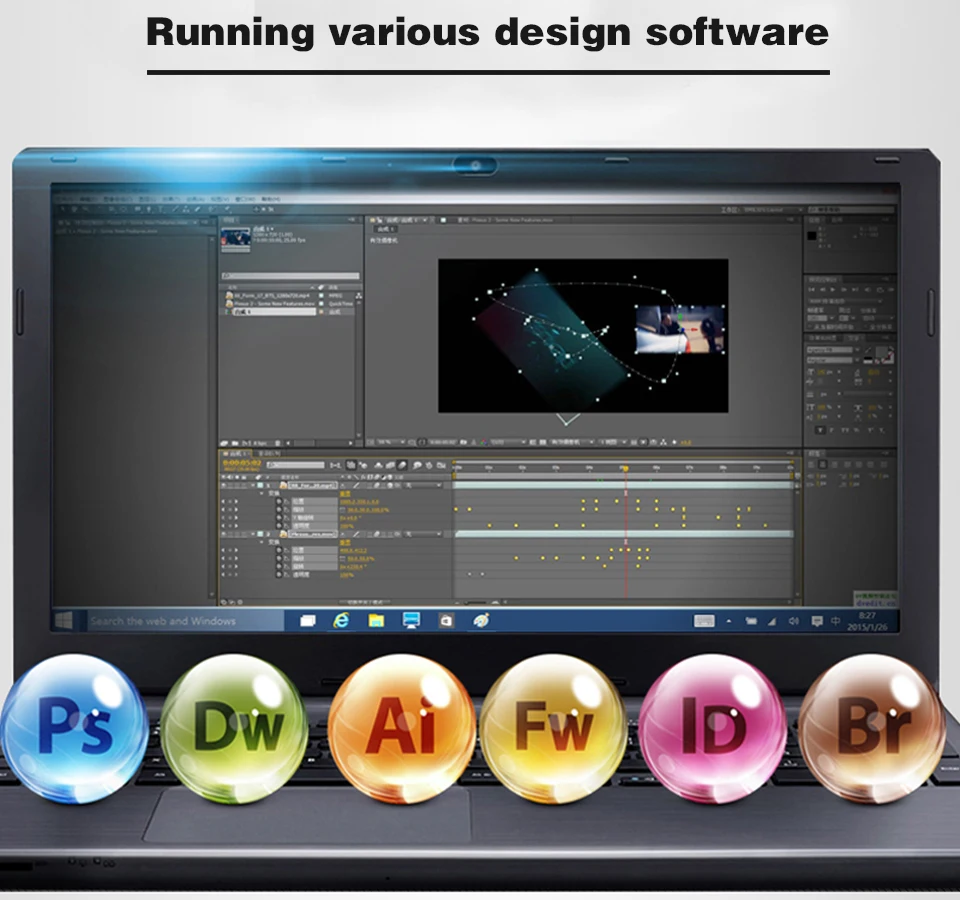Click the center align text icon in Paragraph panel
Image resolution: width=960 pixels, height=900 pixels.
pyautogui.click(x=823, y=464)
